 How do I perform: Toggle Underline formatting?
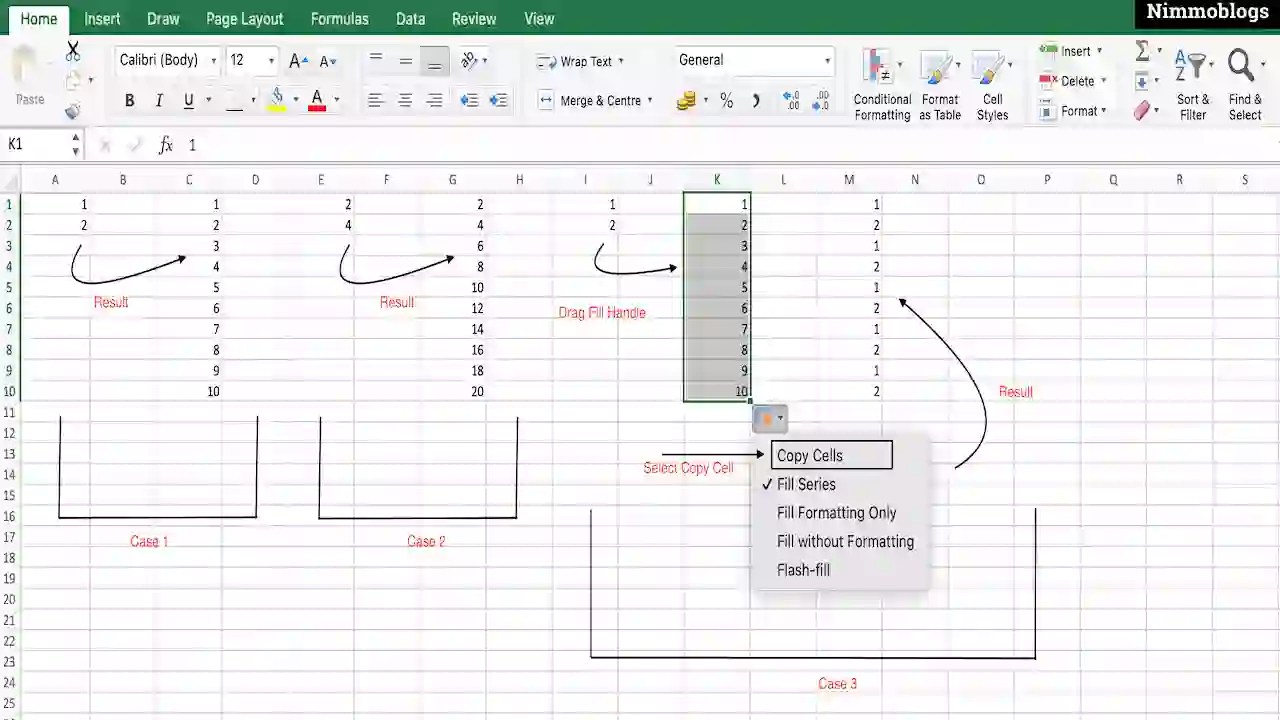coord(188,100)
